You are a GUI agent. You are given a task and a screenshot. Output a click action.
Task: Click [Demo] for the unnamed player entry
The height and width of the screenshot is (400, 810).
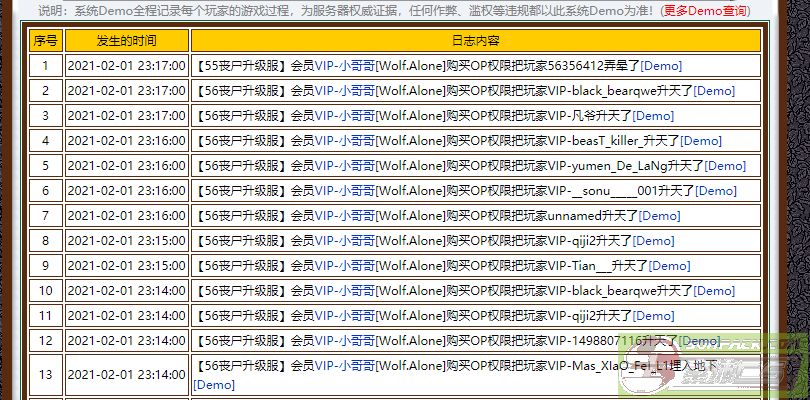659,216
